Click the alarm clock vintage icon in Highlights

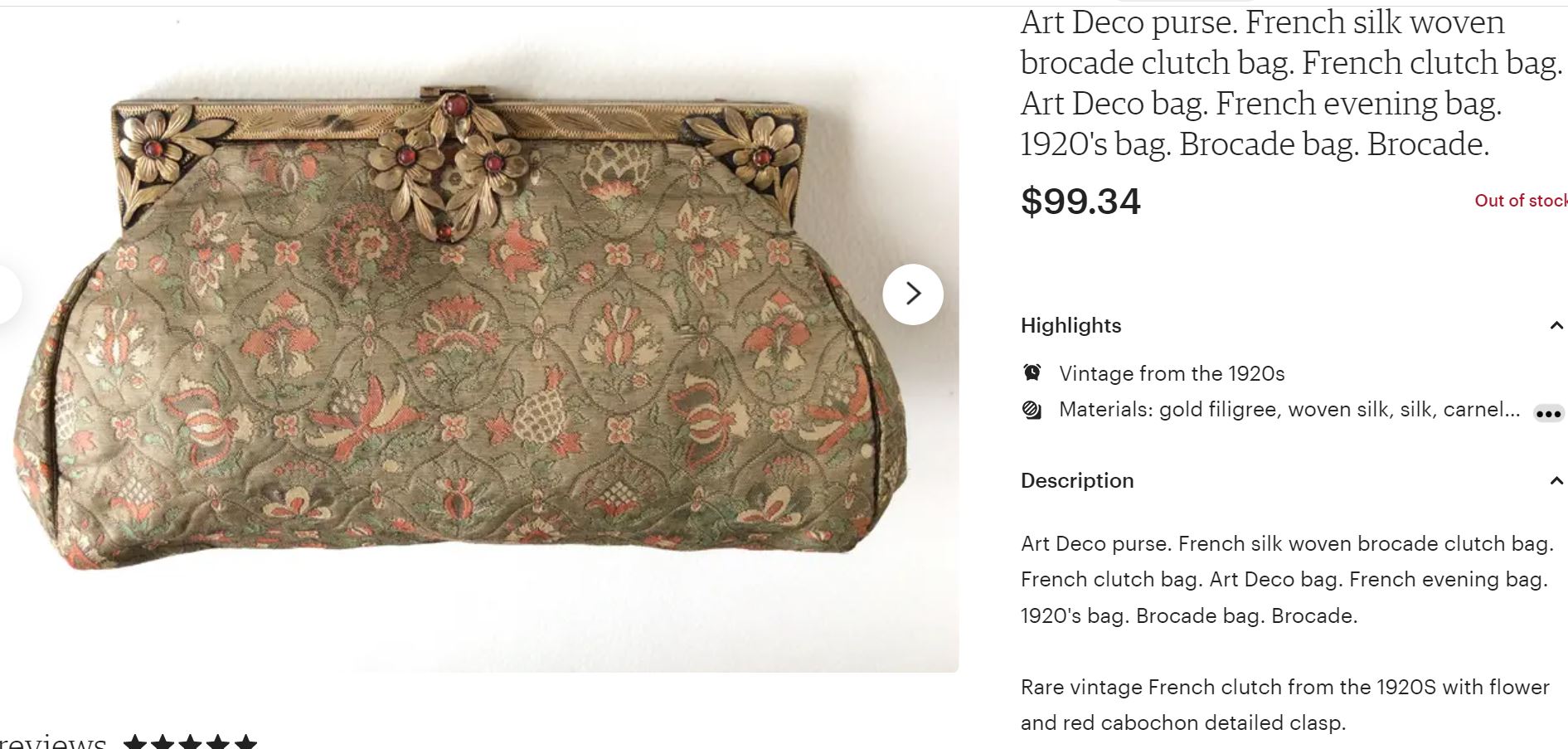tap(1033, 373)
